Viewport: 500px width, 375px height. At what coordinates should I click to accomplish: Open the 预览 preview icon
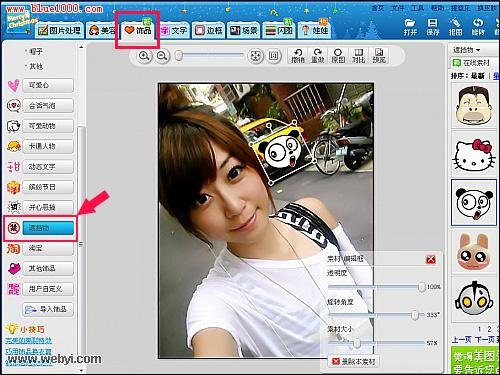[x=379, y=56]
